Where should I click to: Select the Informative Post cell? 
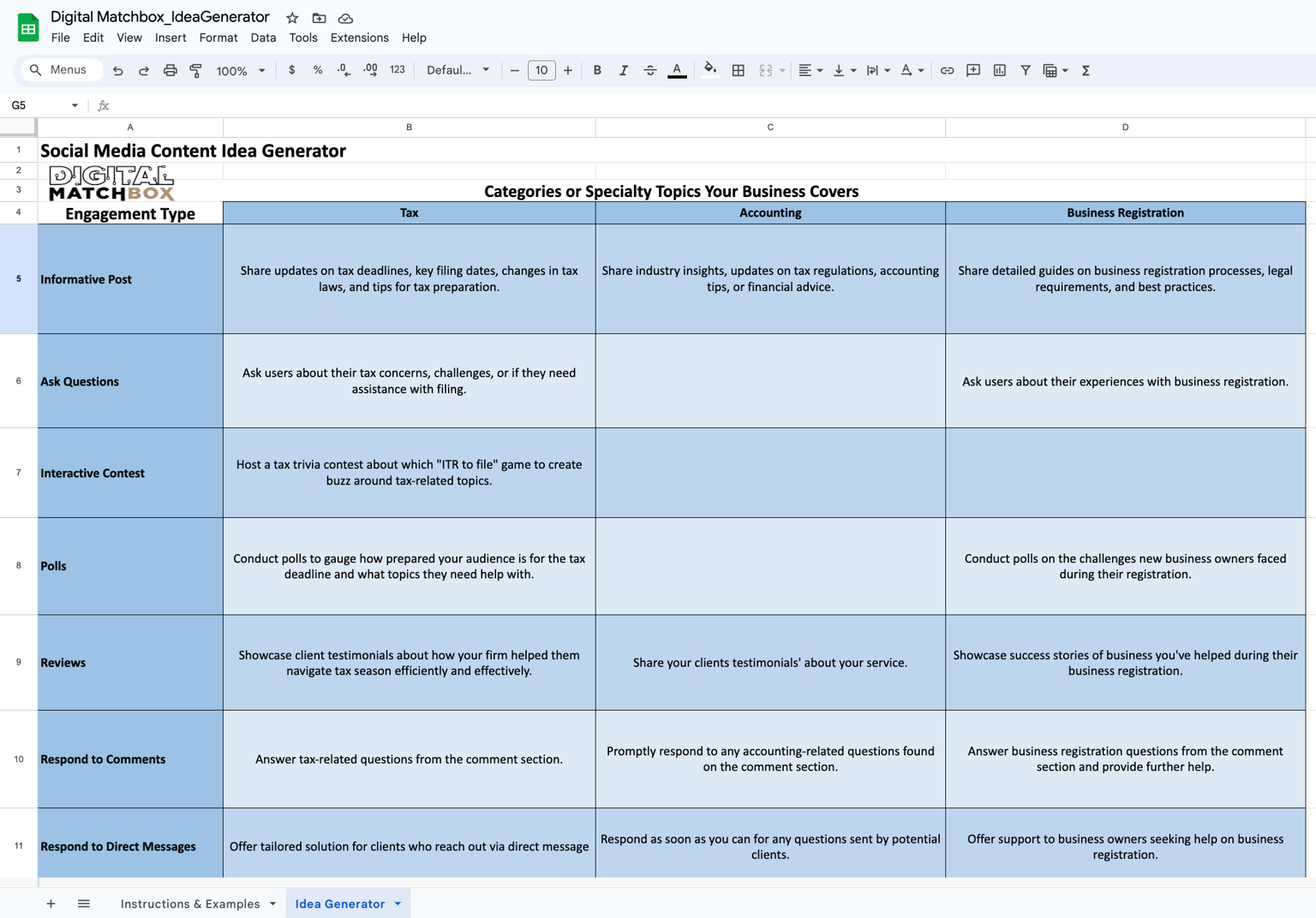[130, 279]
